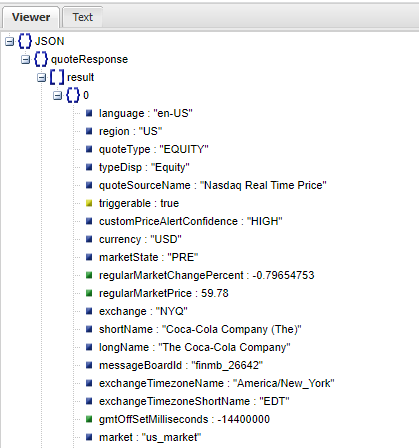Click the array brackets icon beside result
Viewport: 419px width, 448px height.
(x=57, y=77)
